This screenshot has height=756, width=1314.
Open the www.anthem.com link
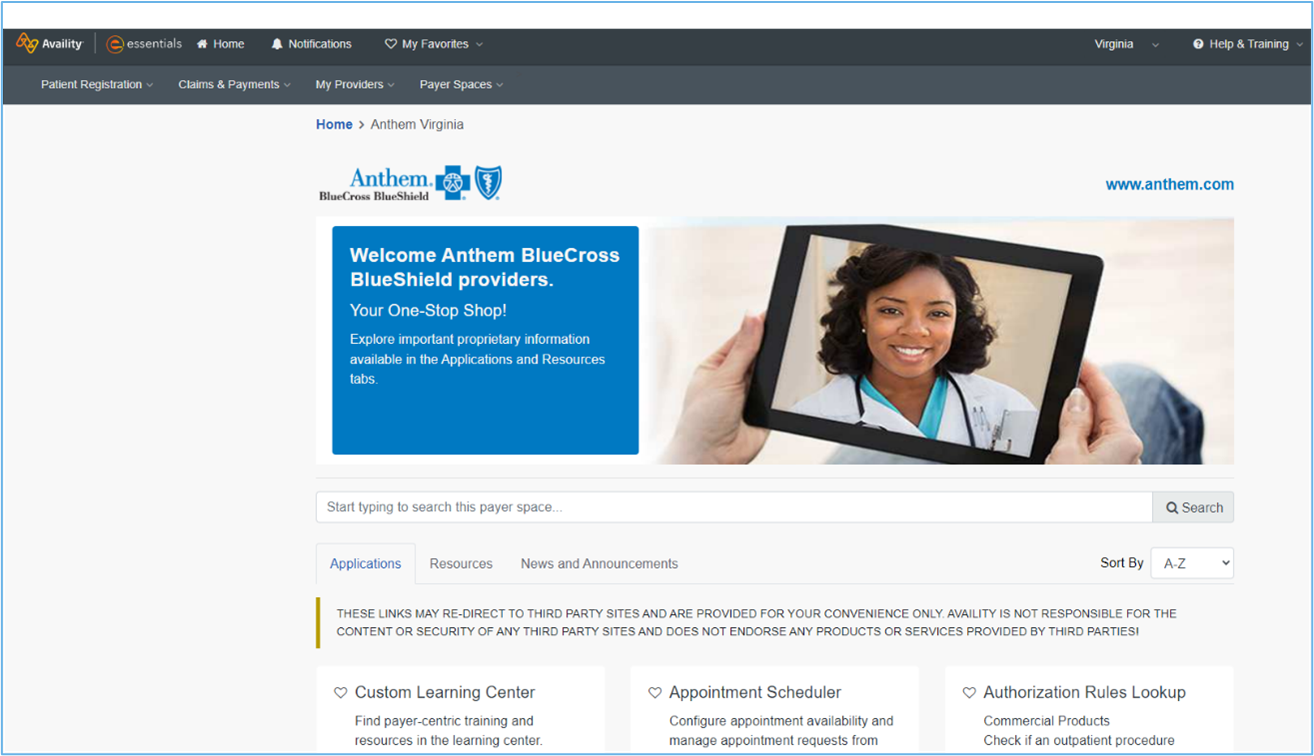coord(1169,184)
